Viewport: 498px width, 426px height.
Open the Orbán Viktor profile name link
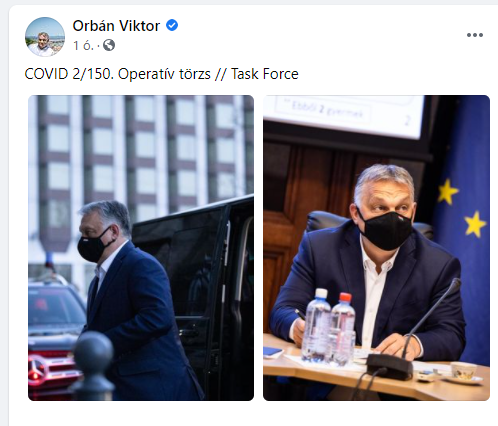coord(116,26)
